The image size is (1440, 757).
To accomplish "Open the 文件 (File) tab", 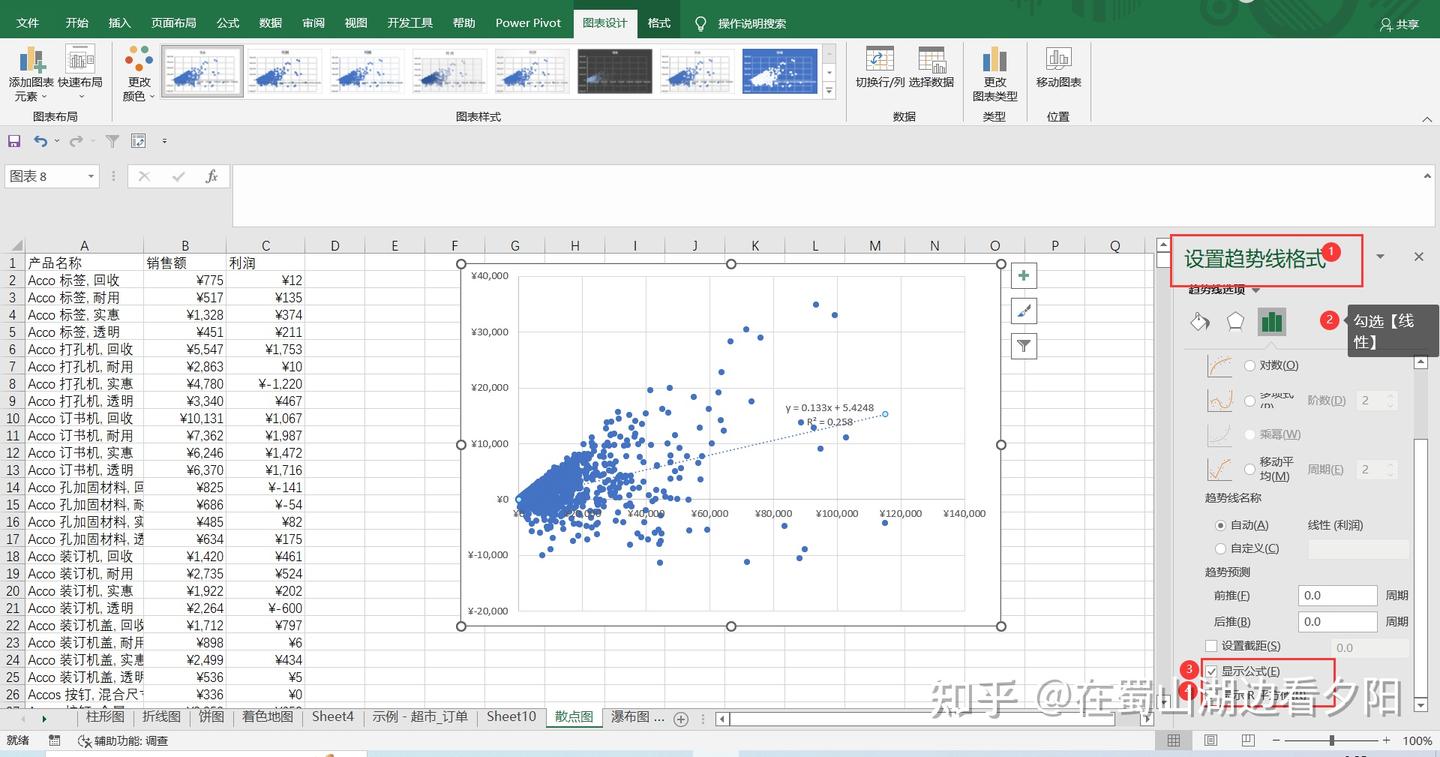I will (28, 23).
